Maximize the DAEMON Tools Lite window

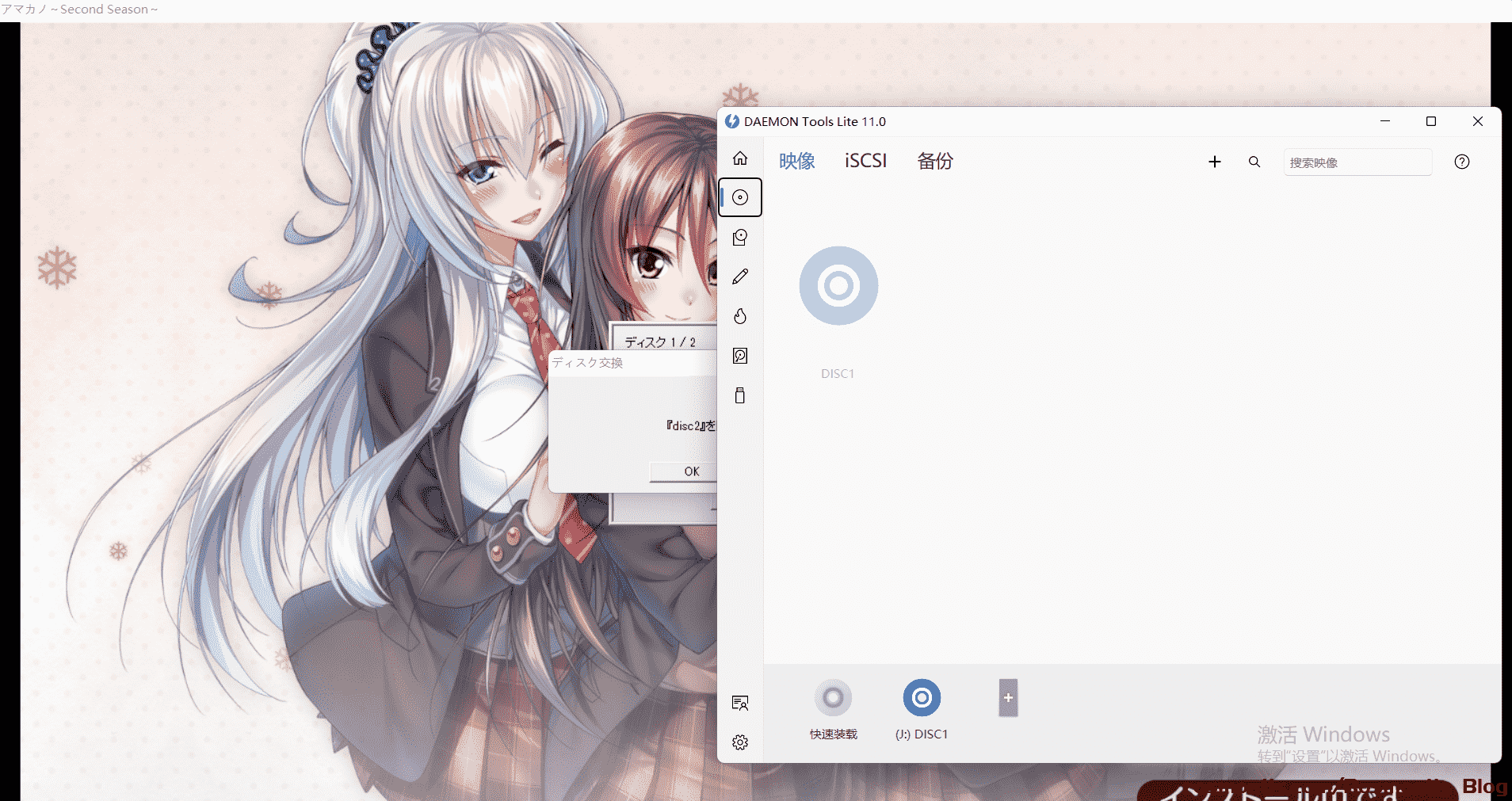(x=1431, y=121)
